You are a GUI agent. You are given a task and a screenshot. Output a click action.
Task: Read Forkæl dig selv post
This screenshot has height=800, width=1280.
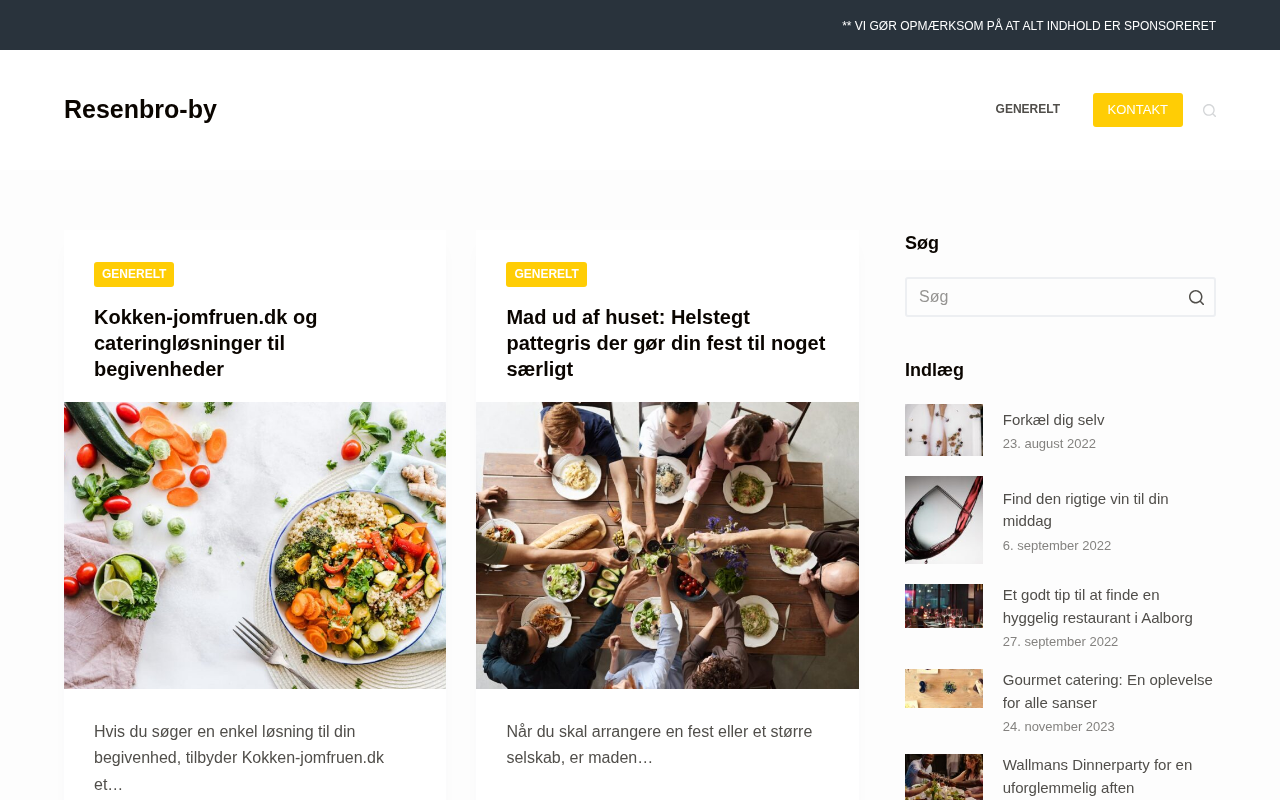[1053, 420]
